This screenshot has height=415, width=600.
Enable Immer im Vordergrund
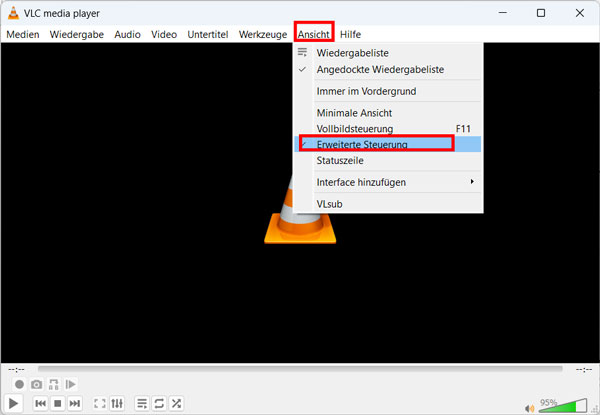coord(387,91)
